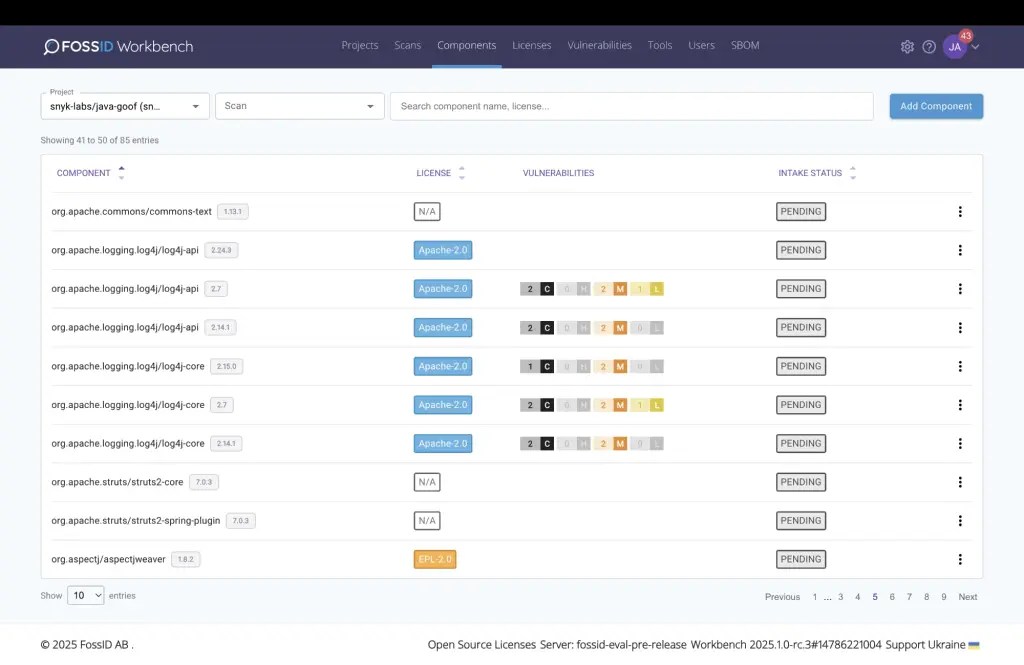Open org.apache.struts/struts2-spring-plugin component
This screenshot has width=1024, height=665.
136,521
